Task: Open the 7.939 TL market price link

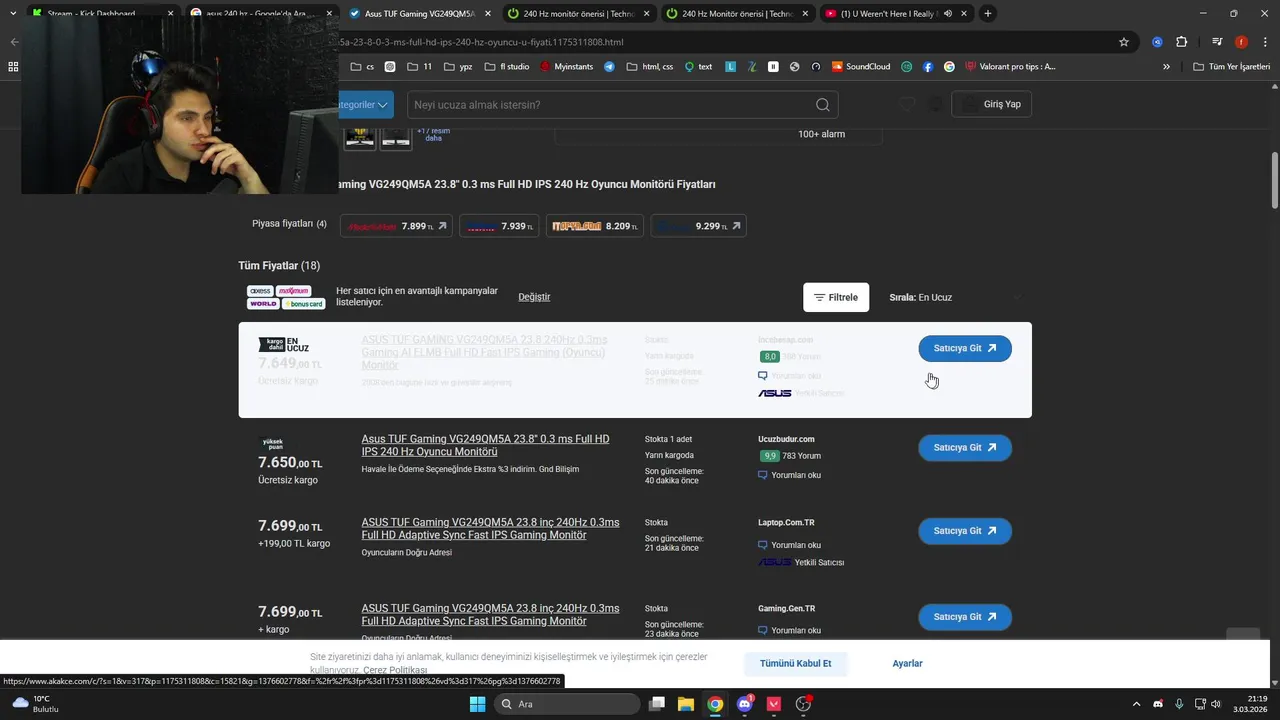Action: pos(499,226)
